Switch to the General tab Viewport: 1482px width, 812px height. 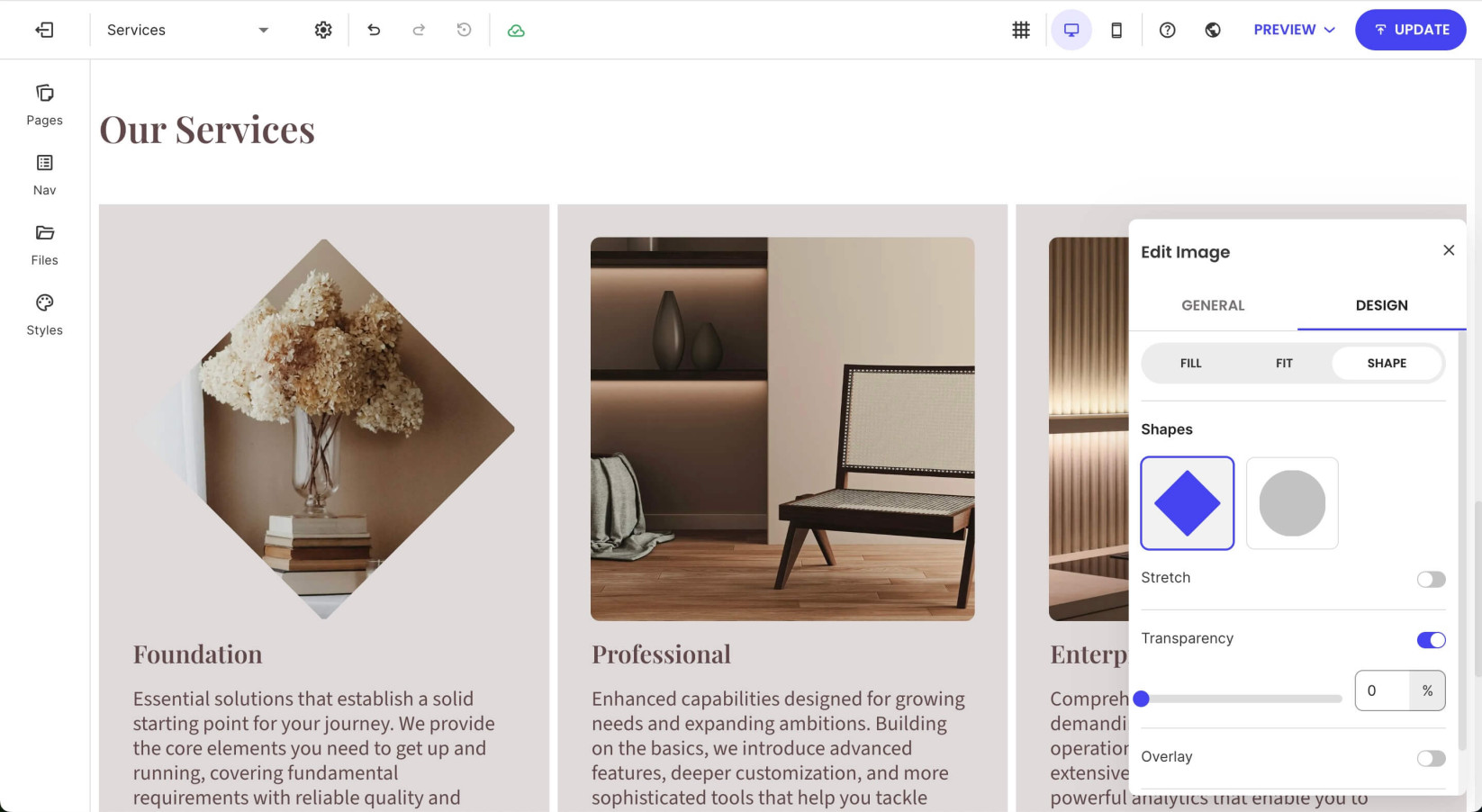pyautogui.click(x=1213, y=305)
